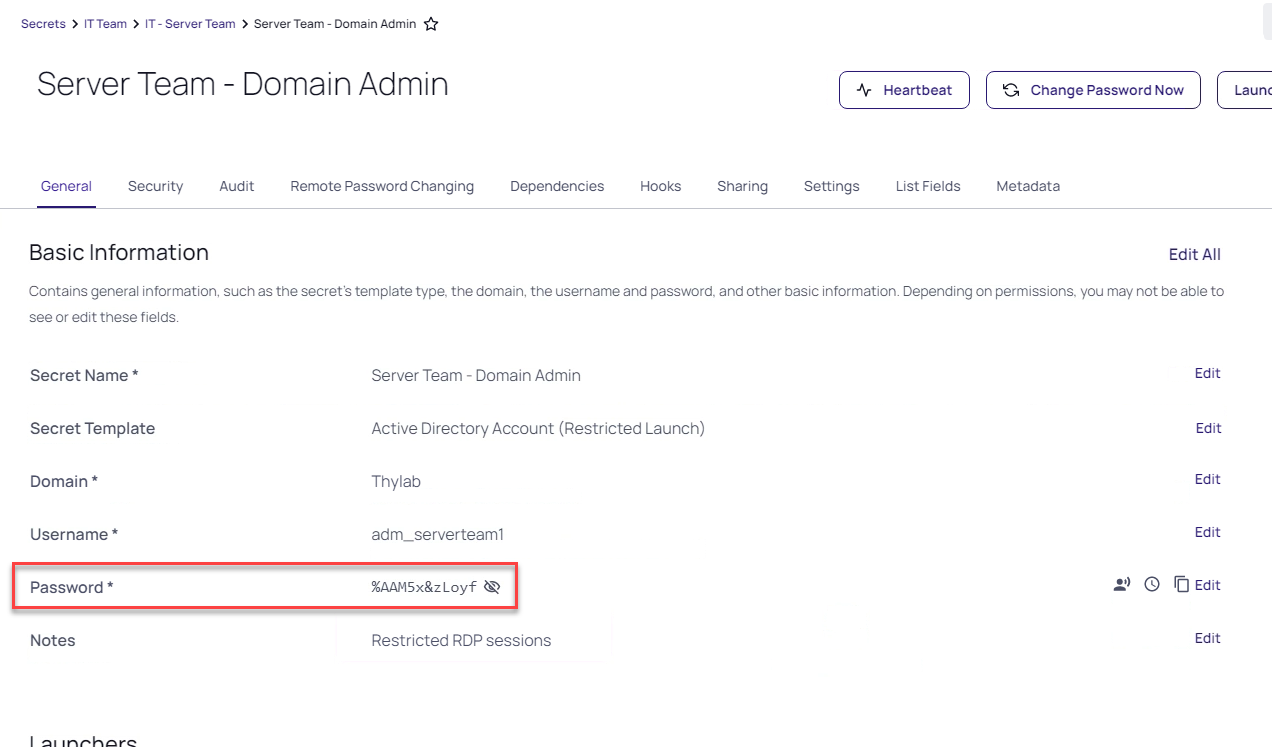Edit the Username field
1272x747 pixels.
coord(1207,532)
